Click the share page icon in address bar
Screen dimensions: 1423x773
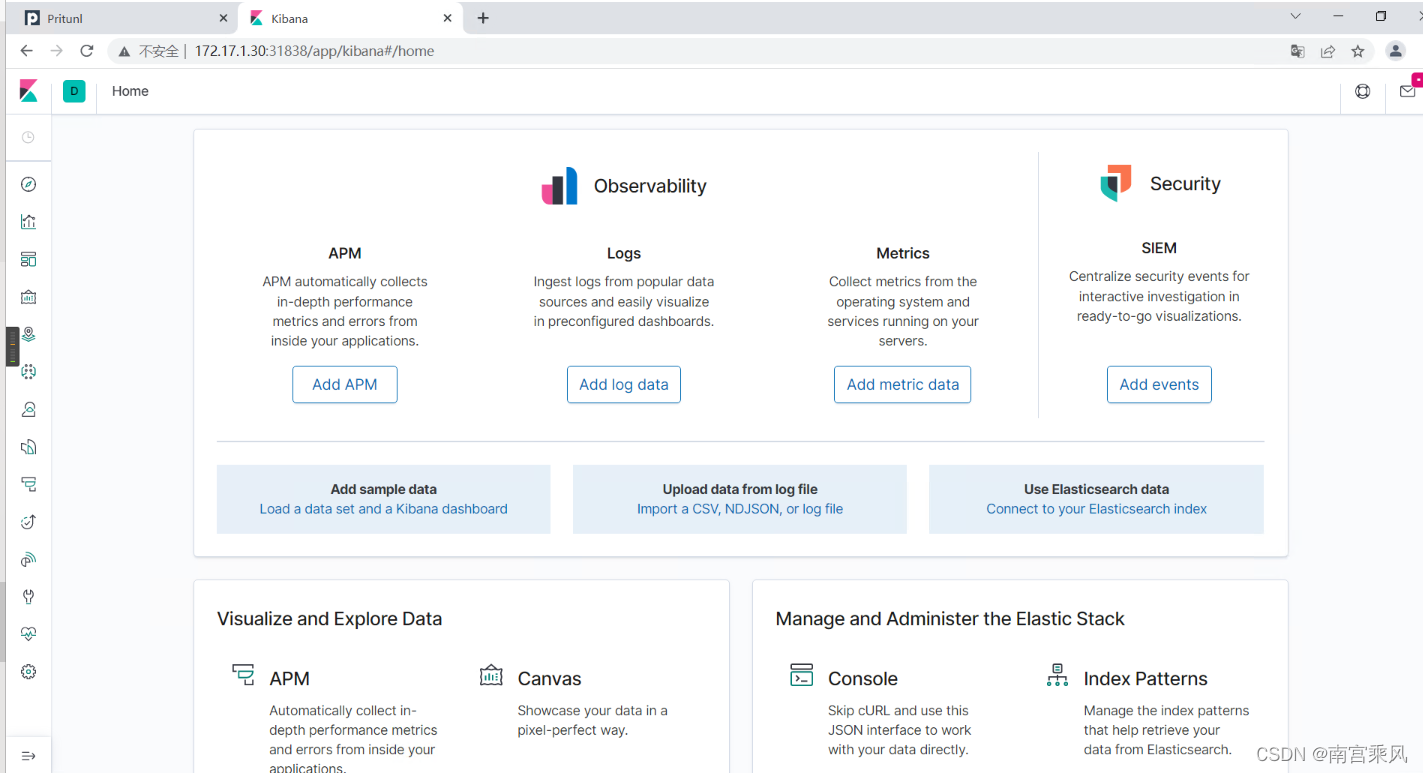coord(1327,51)
